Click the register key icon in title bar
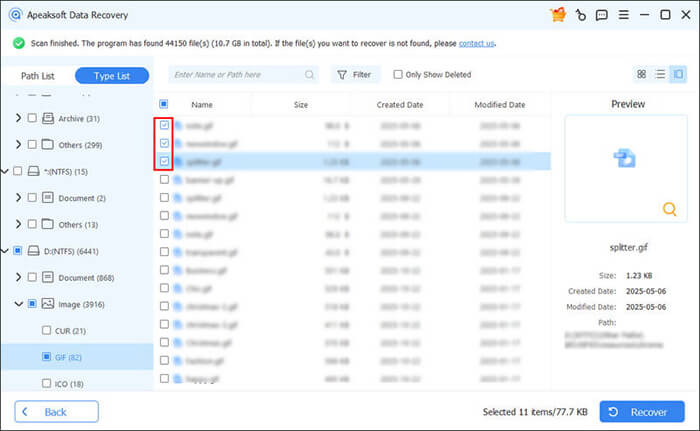This screenshot has height=431, width=700. 580,15
